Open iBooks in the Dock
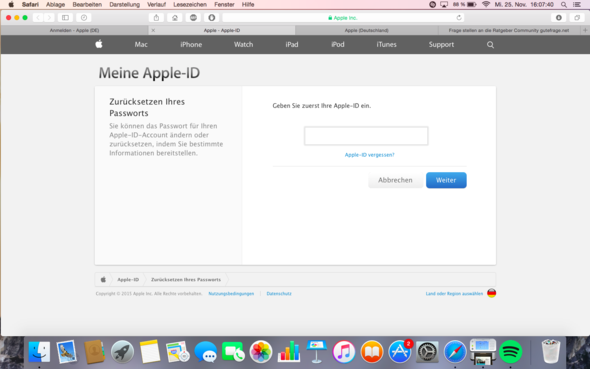The width and height of the screenshot is (590, 369). pos(372,352)
